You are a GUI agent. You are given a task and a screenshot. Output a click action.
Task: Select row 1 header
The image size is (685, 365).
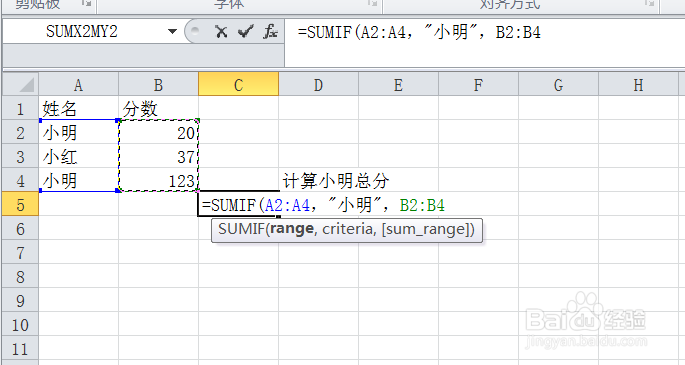tap(21, 108)
